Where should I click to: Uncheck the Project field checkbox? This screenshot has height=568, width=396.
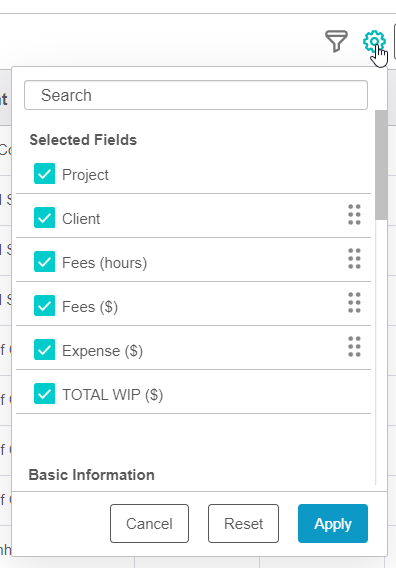45,174
